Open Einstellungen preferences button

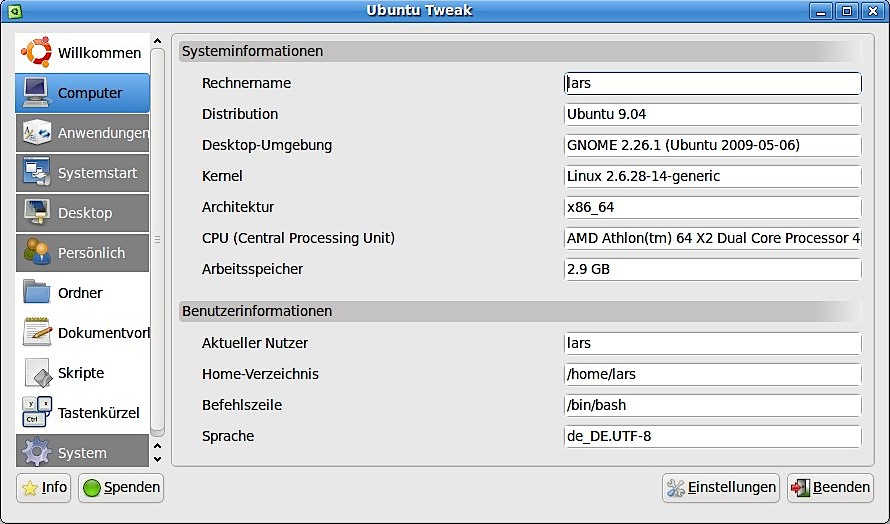pyautogui.click(x=721, y=488)
